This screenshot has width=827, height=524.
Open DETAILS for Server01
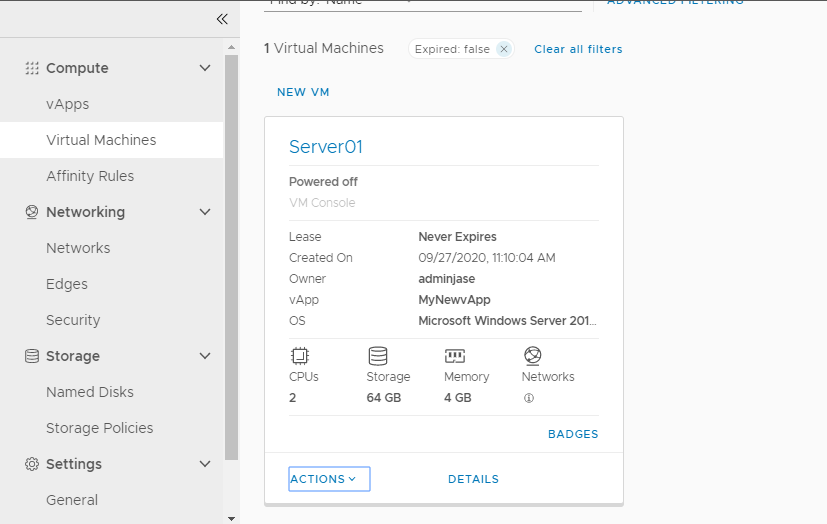tap(473, 479)
